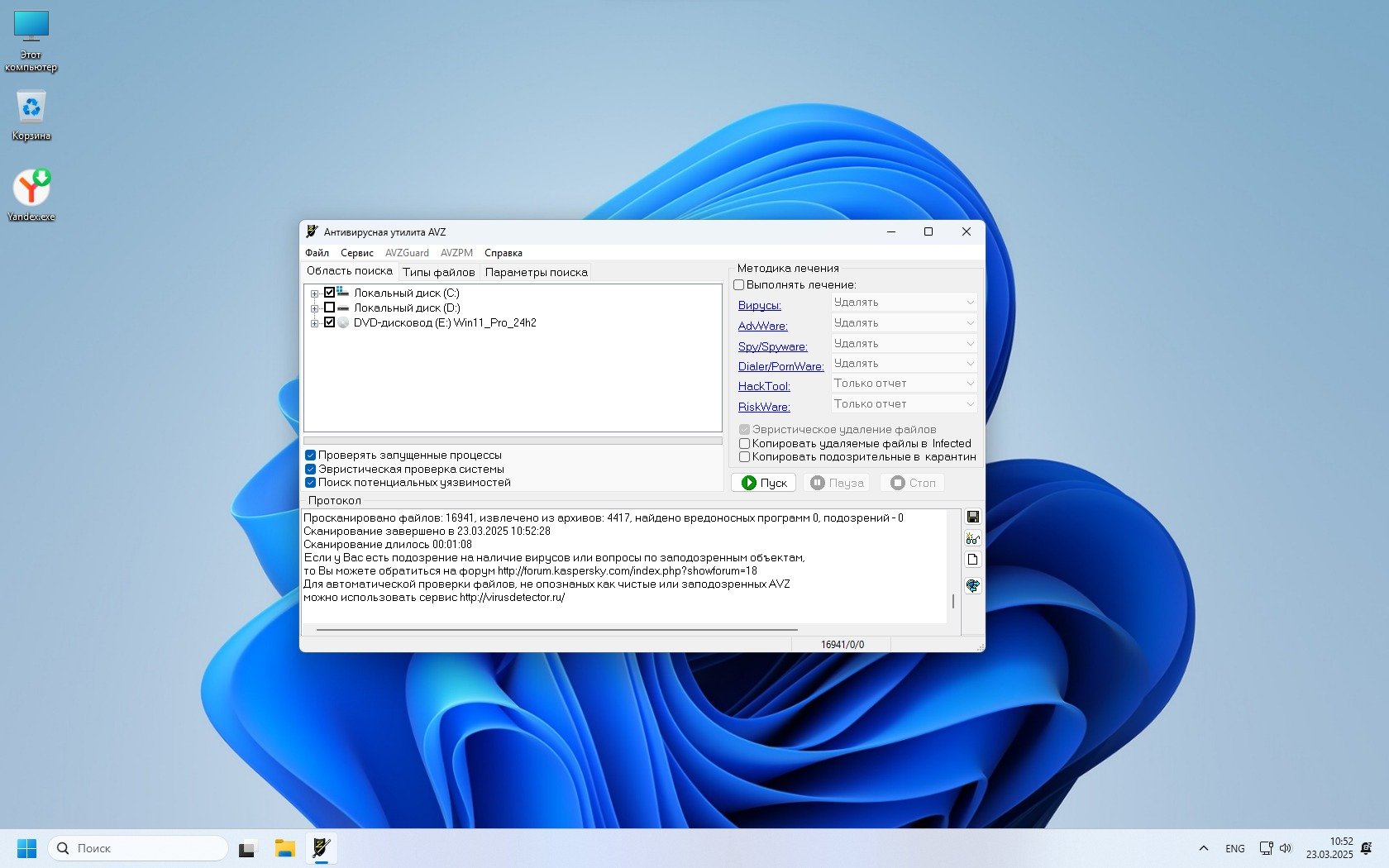The image size is (1389, 868).
Task: Click the blank page clear protocol icon
Action: click(x=972, y=560)
